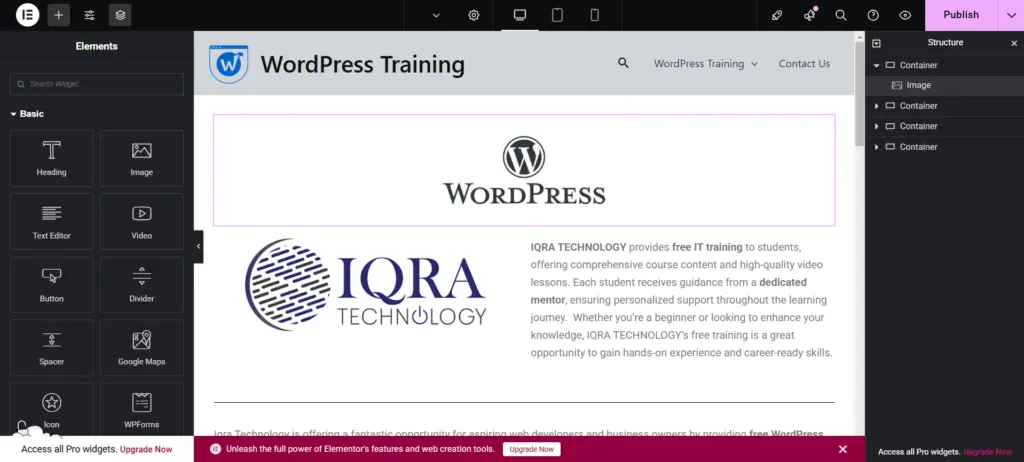
Task: Open the Contact Us menu link
Action: (805, 63)
